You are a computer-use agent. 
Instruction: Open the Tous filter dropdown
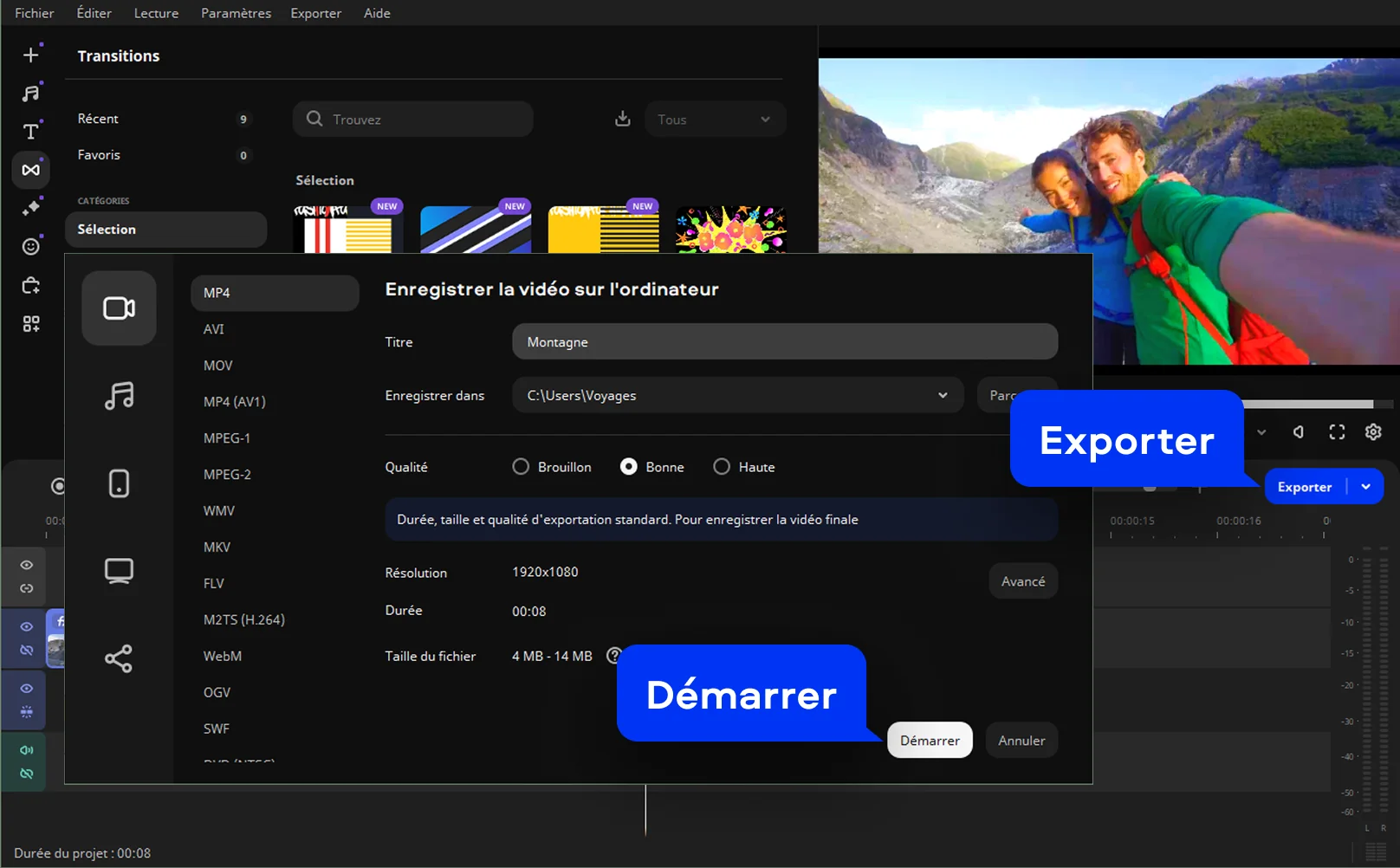[x=715, y=120]
